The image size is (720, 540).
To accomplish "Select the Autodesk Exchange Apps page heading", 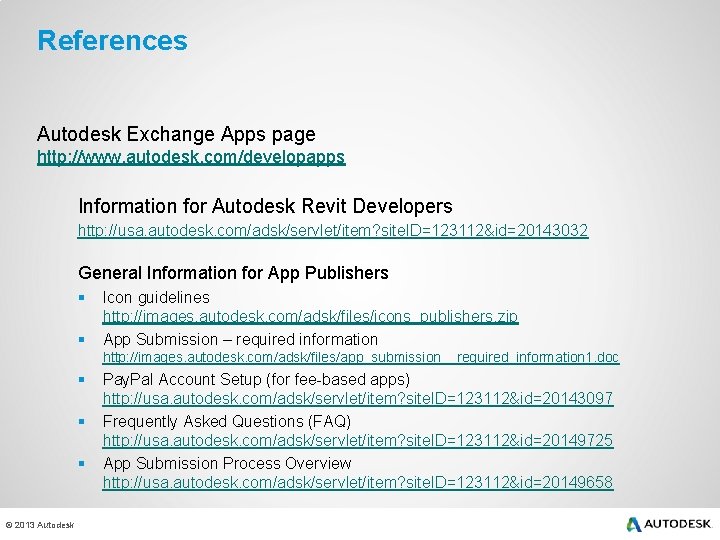I will (x=176, y=134).
